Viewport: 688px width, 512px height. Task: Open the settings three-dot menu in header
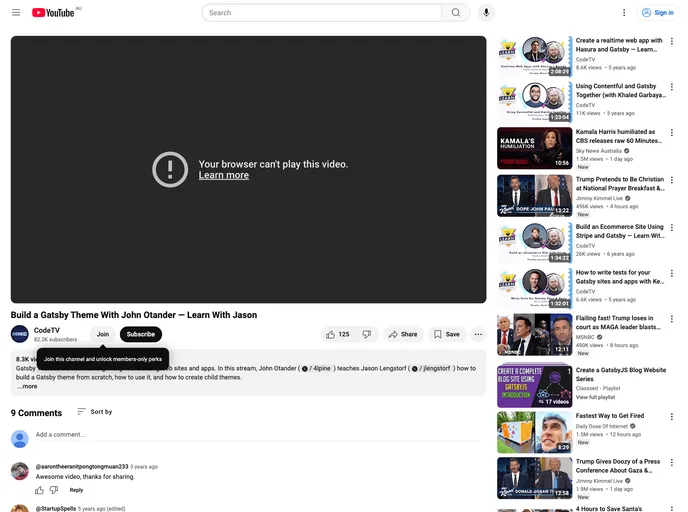(x=624, y=13)
